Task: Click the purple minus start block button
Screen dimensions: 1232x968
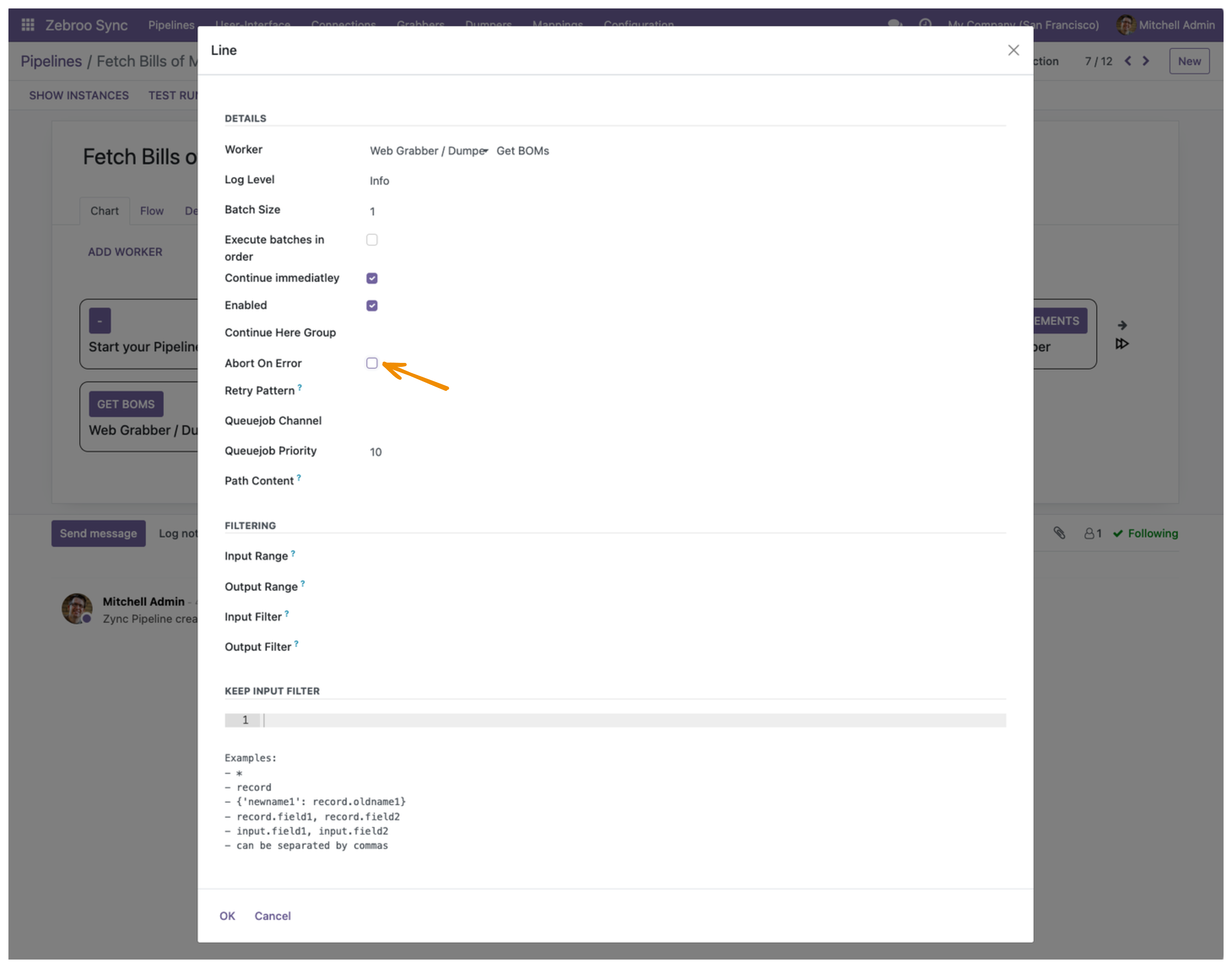Action: [100, 321]
